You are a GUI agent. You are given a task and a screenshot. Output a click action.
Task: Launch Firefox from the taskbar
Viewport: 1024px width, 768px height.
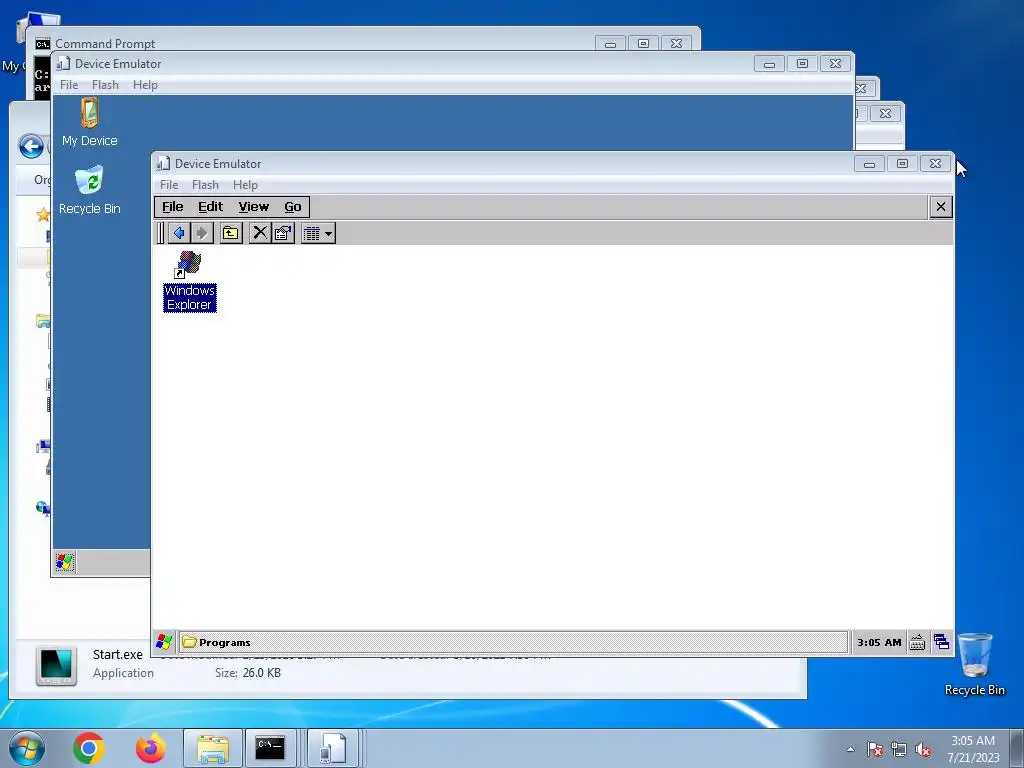[151, 748]
